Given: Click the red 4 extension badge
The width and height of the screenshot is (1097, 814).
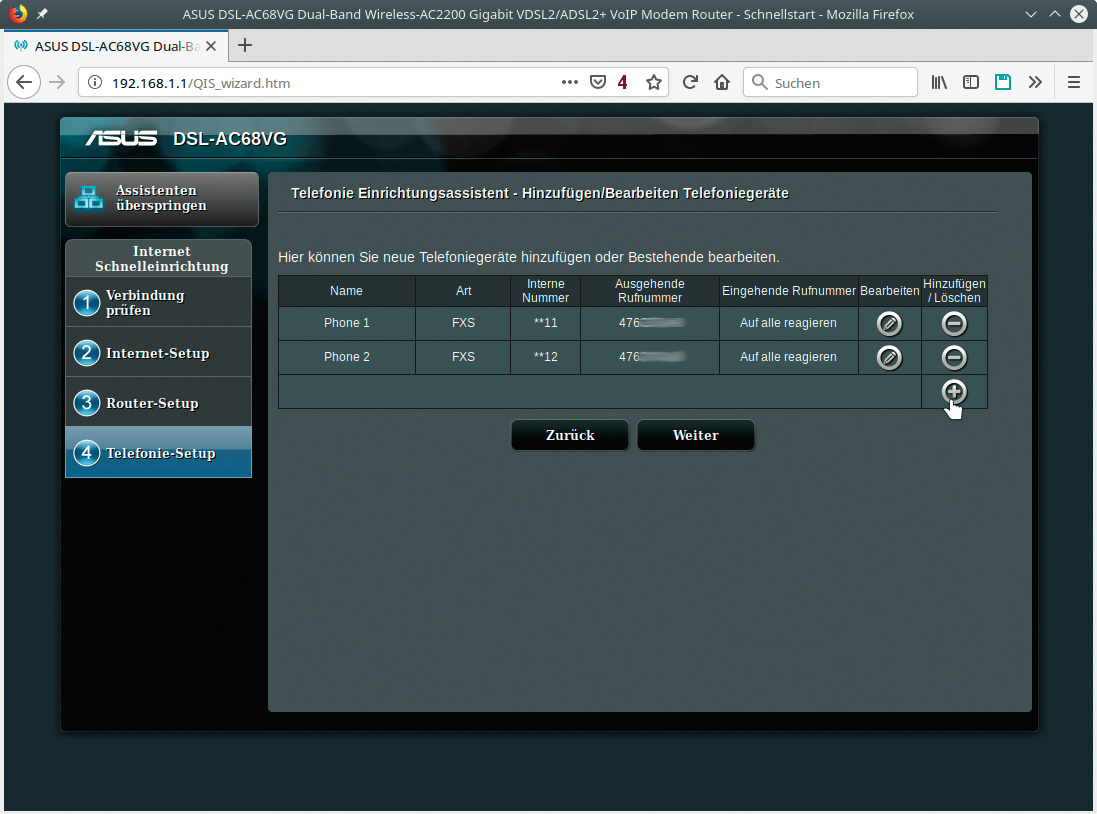Looking at the screenshot, I should (x=623, y=83).
